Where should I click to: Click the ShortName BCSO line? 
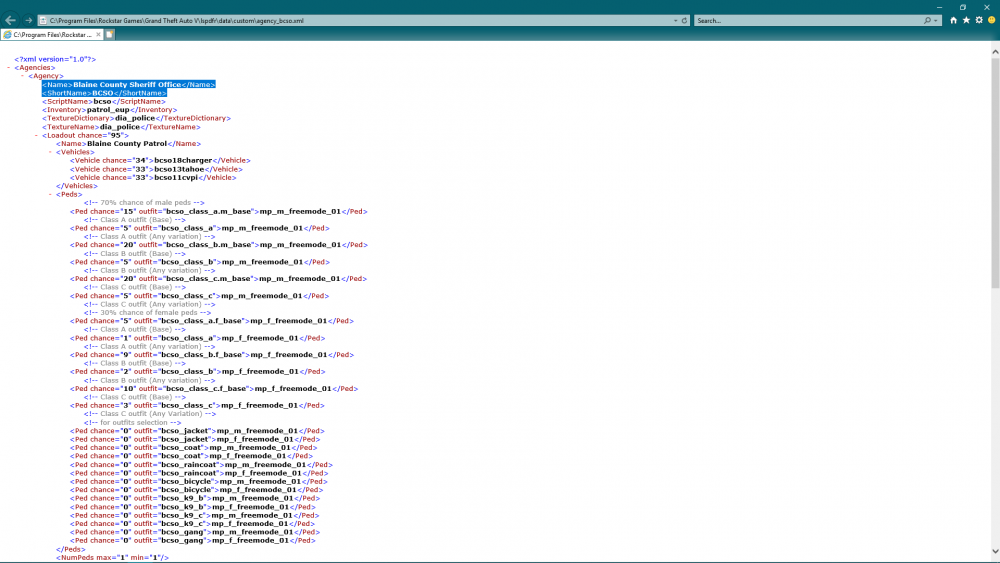click(x=105, y=93)
